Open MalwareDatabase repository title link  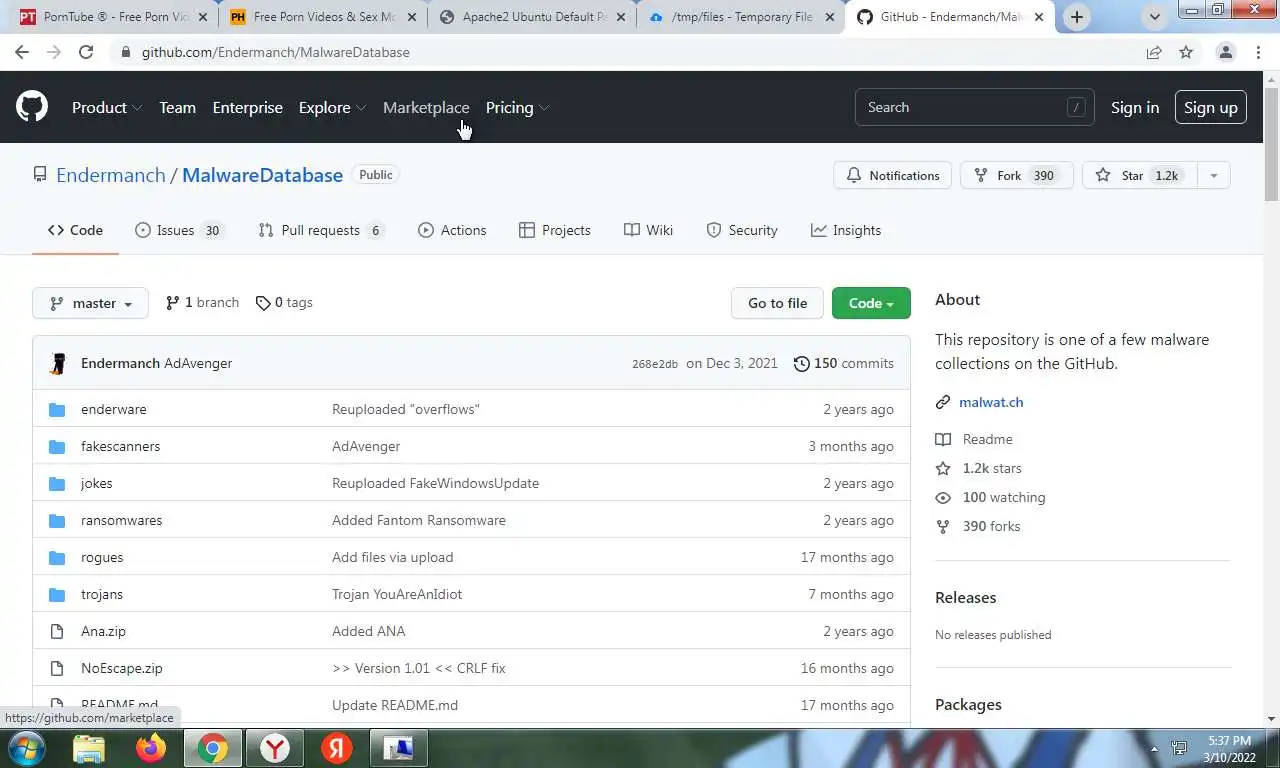262,175
